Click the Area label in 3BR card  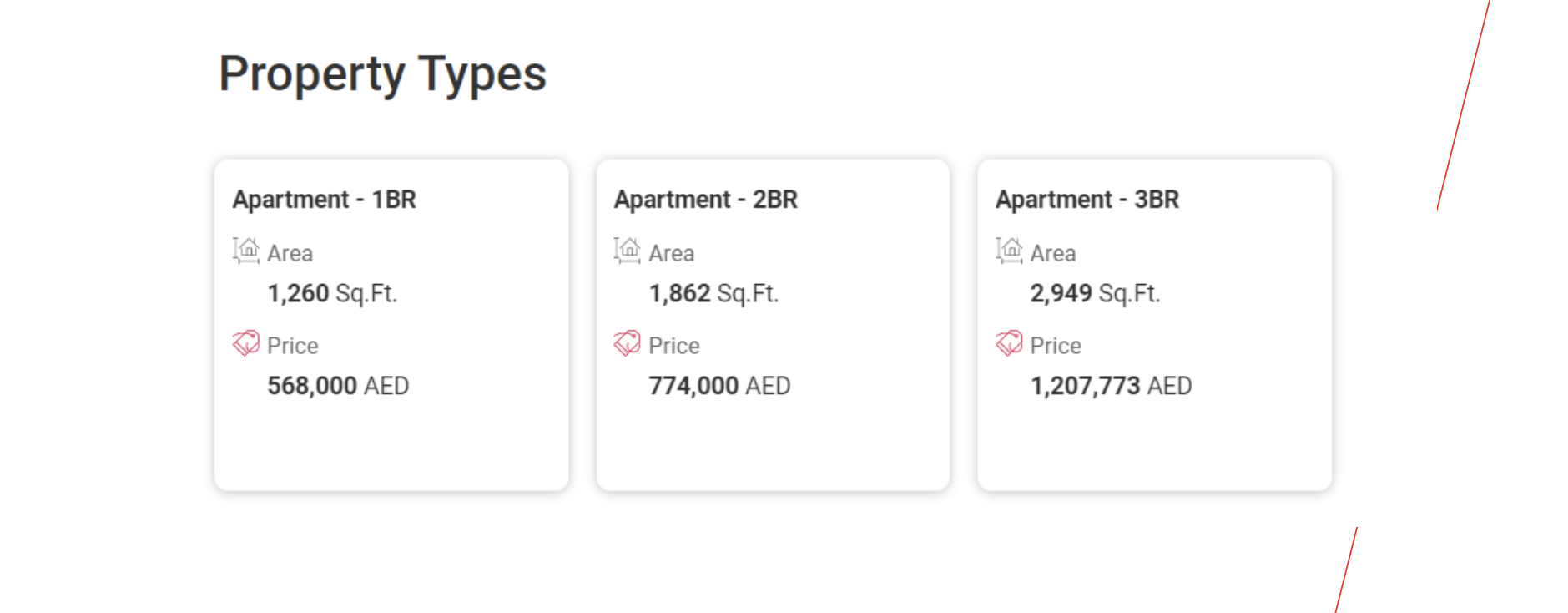(1052, 253)
